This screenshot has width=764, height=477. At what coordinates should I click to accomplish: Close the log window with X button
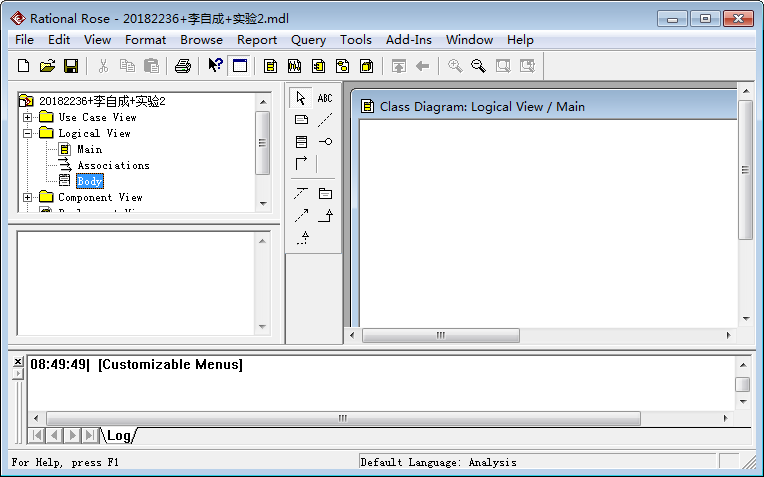(x=18, y=362)
